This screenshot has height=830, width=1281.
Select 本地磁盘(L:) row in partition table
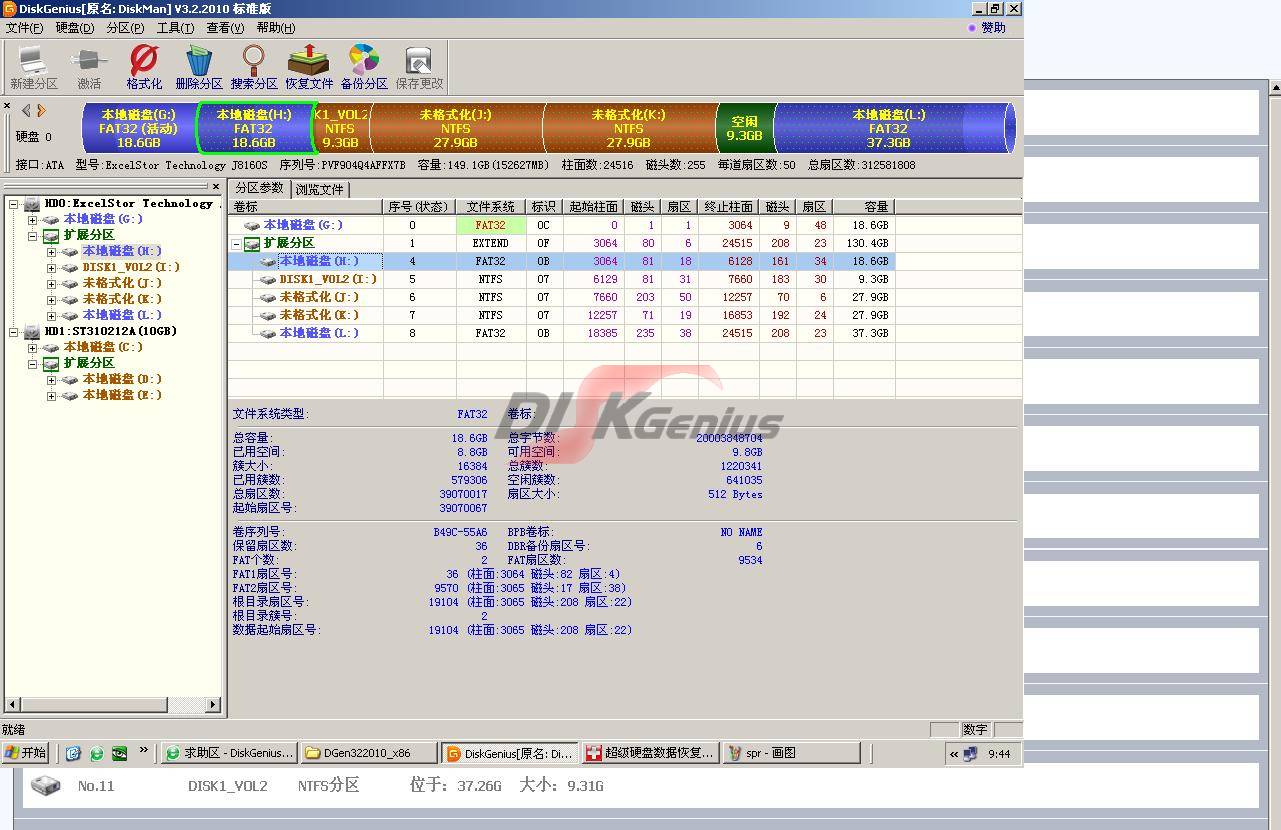[560, 333]
